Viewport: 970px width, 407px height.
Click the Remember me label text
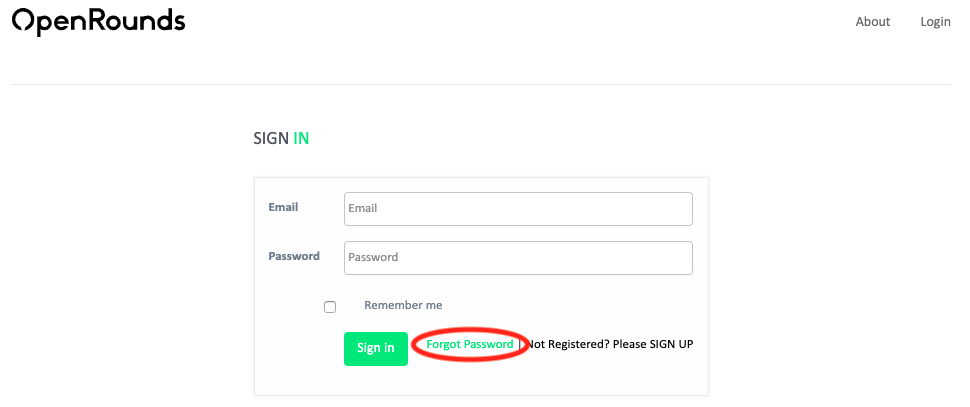tap(403, 306)
